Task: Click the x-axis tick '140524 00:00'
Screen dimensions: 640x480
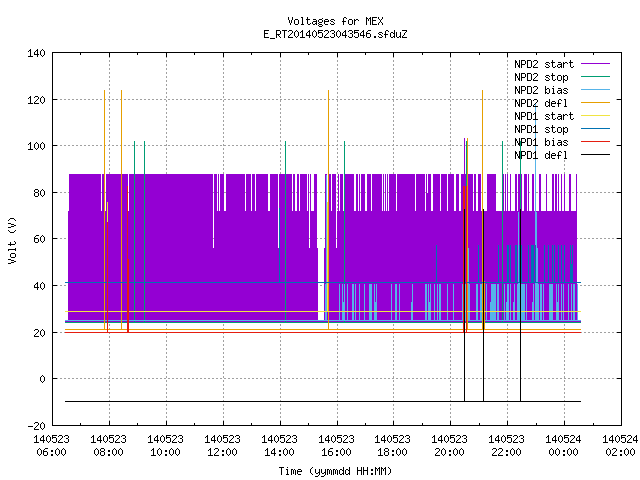Action: pos(563,446)
